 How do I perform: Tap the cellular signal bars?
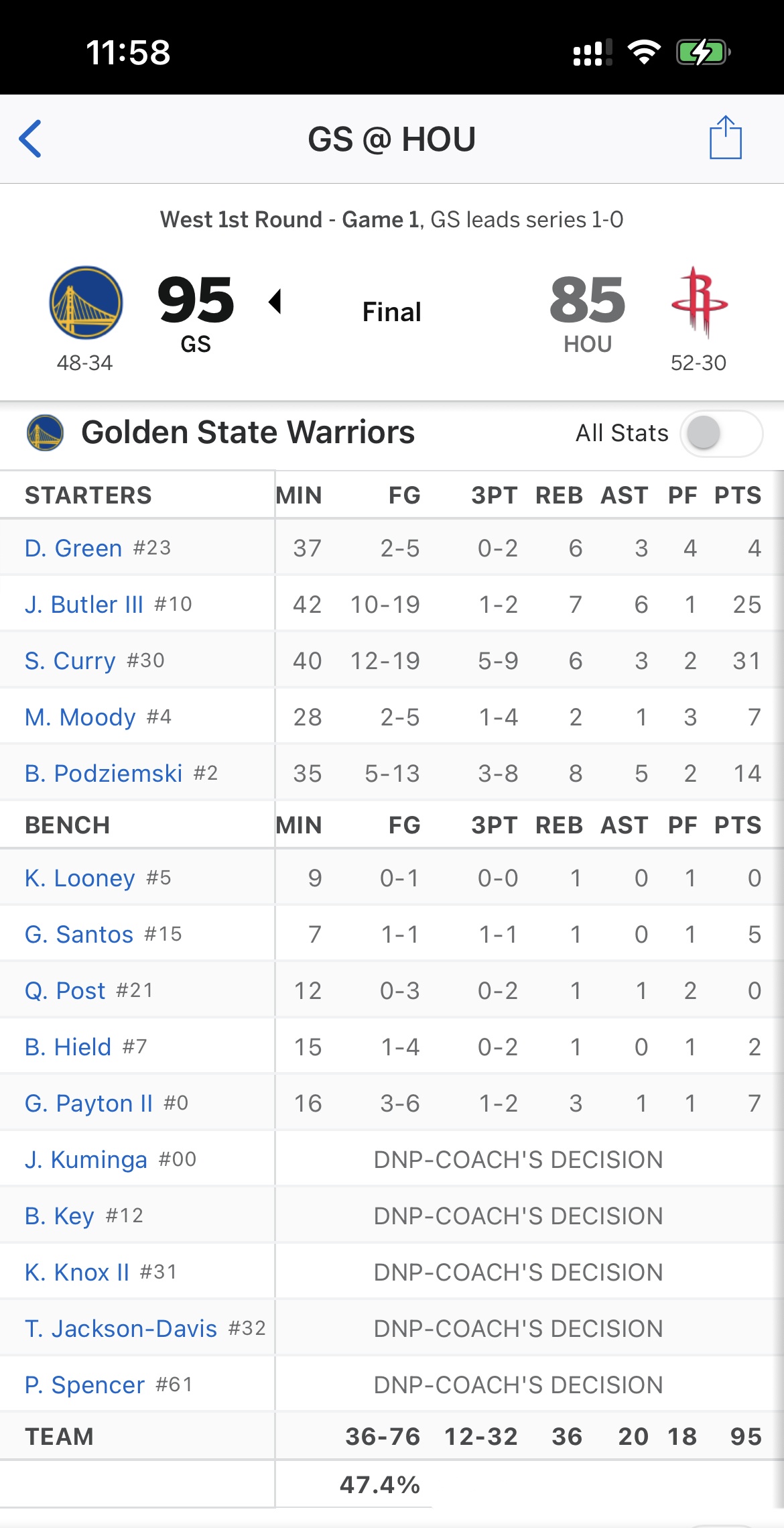592,52
